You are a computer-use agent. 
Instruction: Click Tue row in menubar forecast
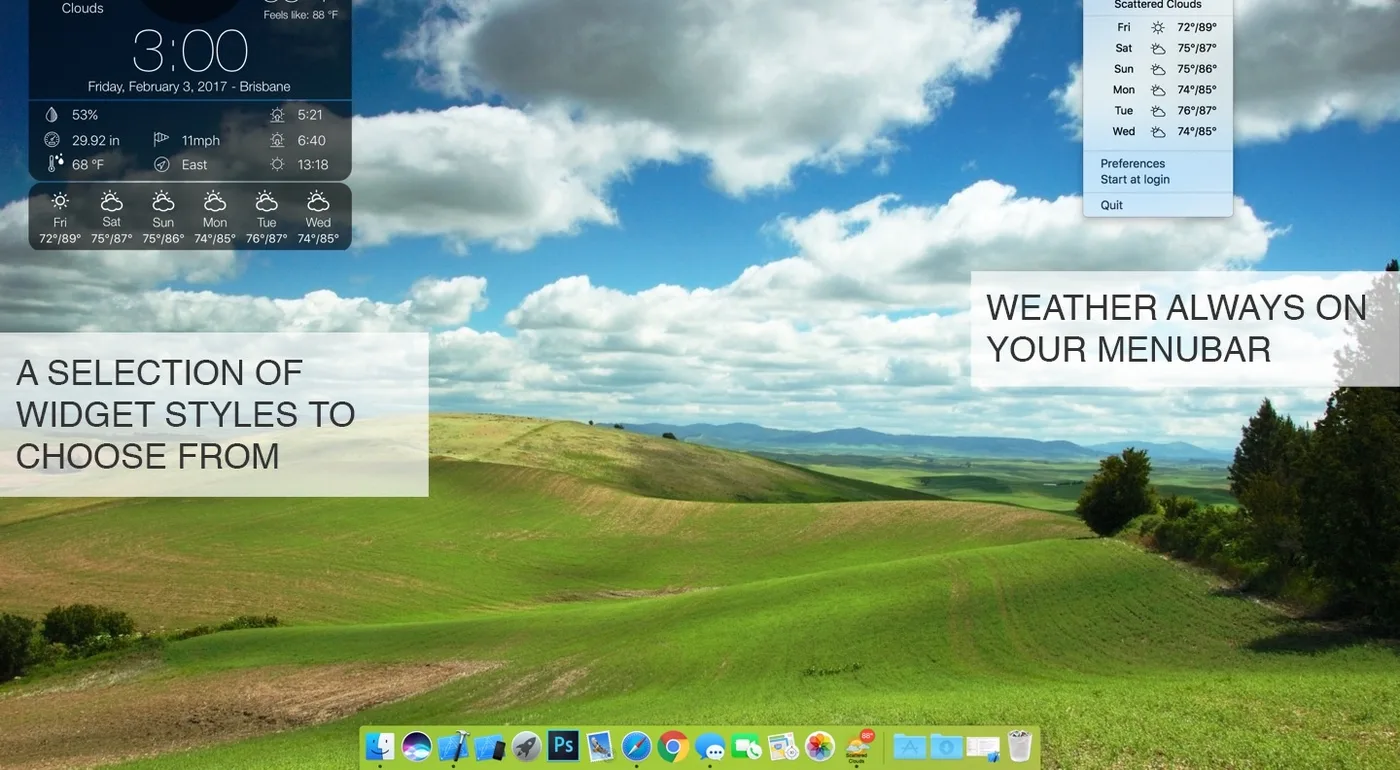tap(1158, 111)
